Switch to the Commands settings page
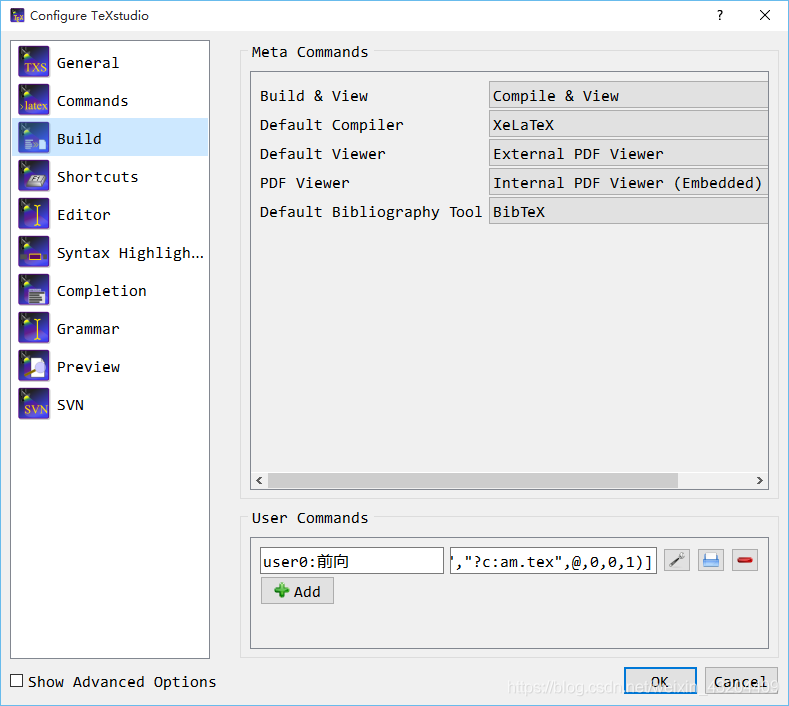789x706 pixels. pos(110,100)
